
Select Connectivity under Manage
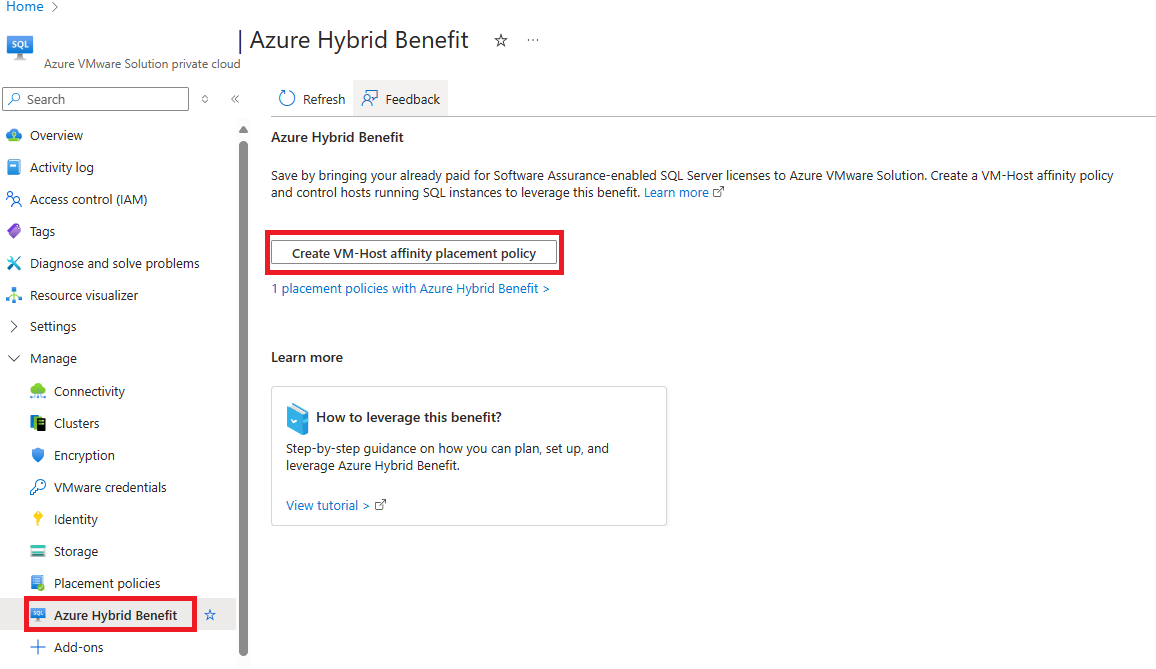coord(89,391)
